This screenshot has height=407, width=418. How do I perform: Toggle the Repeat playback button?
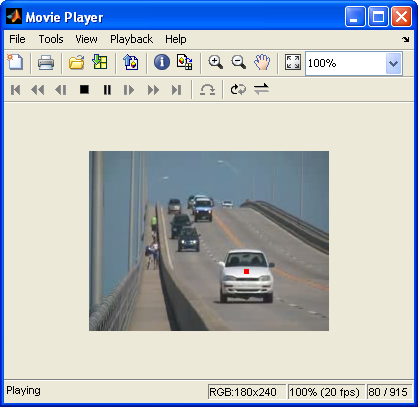pyautogui.click(x=238, y=89)
